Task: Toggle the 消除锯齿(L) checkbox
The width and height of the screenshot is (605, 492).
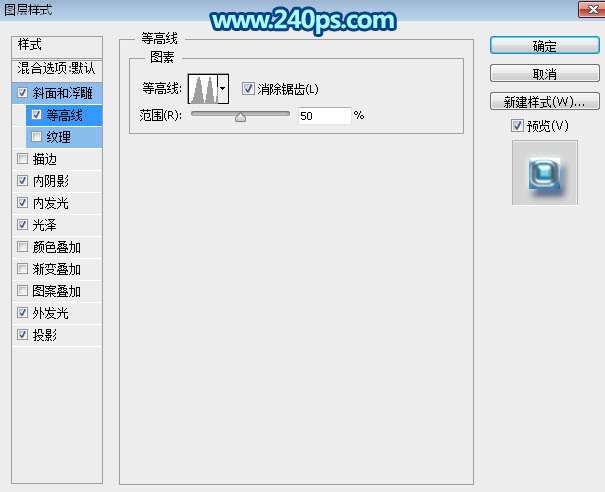Action: [x=248, y=88]
